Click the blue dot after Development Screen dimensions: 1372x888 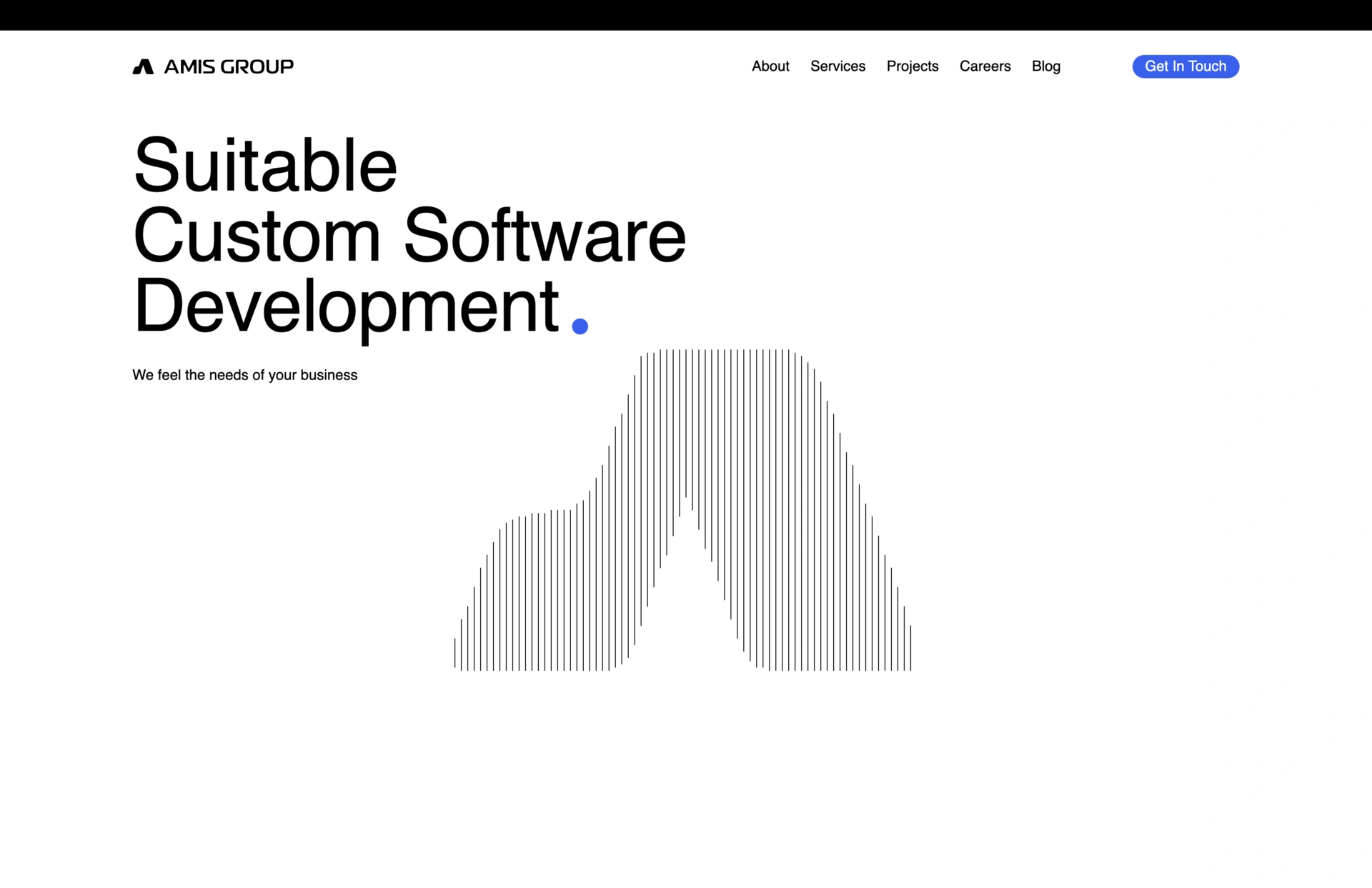coord(580,326)
